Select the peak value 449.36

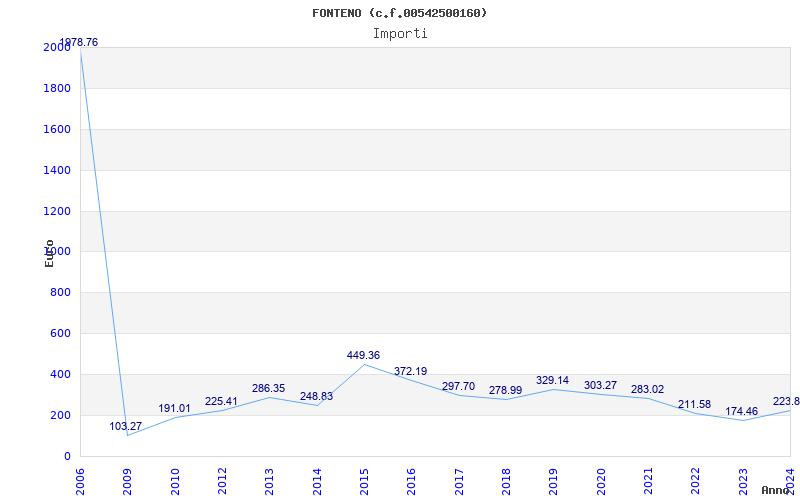(x=363, y=355)
